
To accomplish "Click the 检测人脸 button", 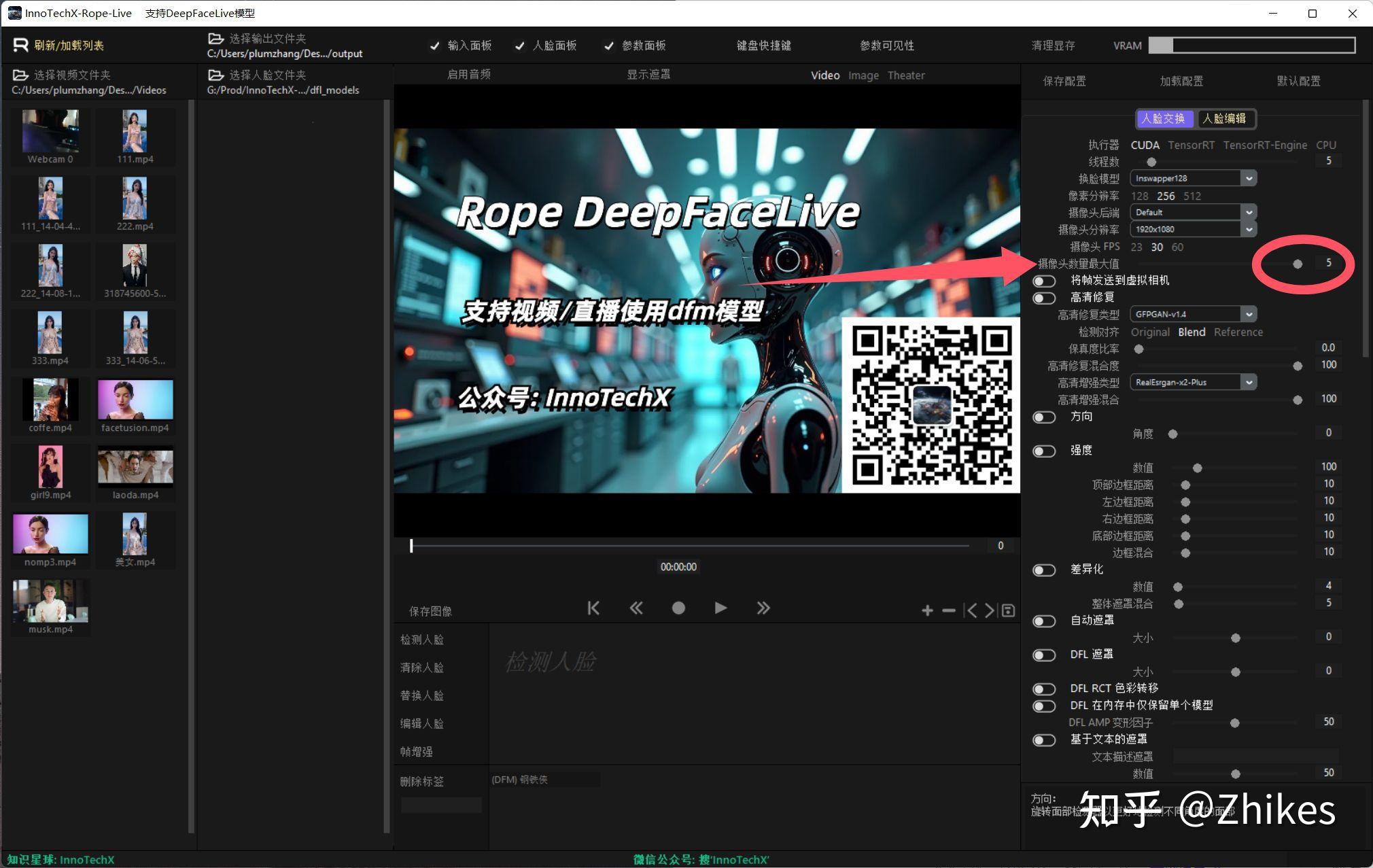I will point(422,640).
